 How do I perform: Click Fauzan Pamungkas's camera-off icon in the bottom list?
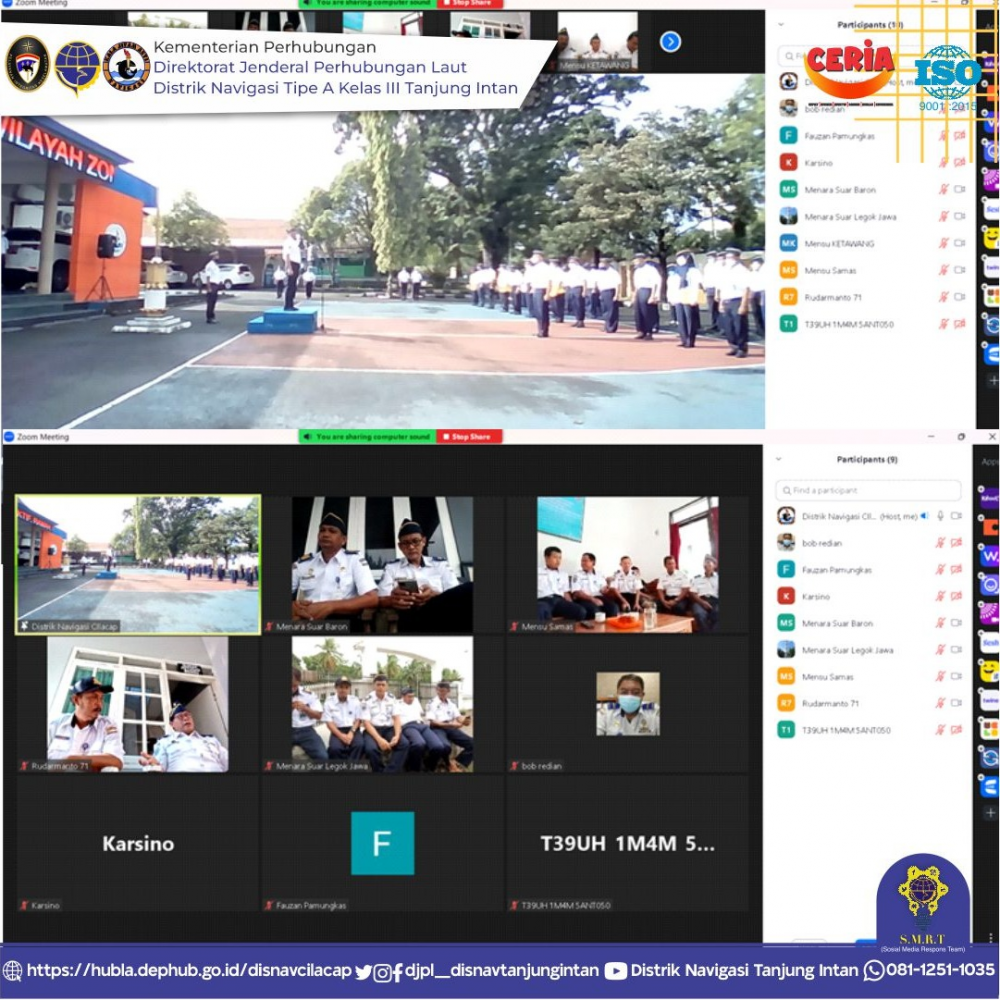coord(956,570)
